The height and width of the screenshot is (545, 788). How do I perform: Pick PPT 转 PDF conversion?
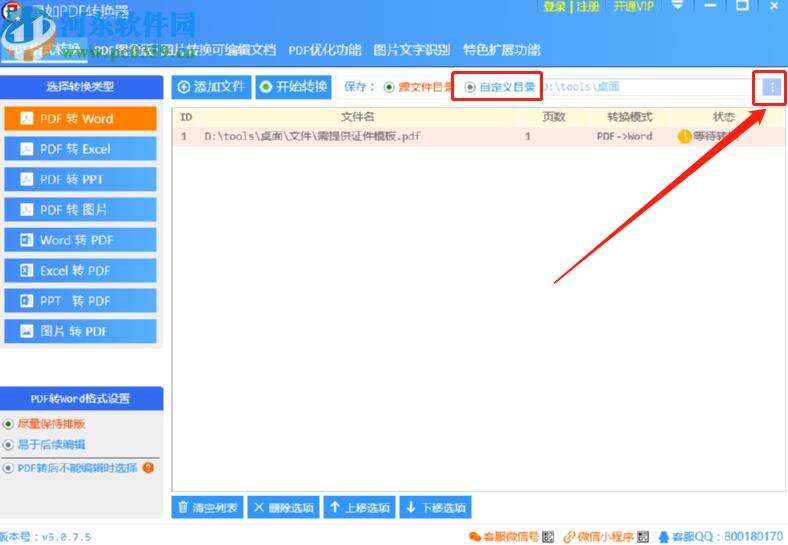[x=80, y=301]
